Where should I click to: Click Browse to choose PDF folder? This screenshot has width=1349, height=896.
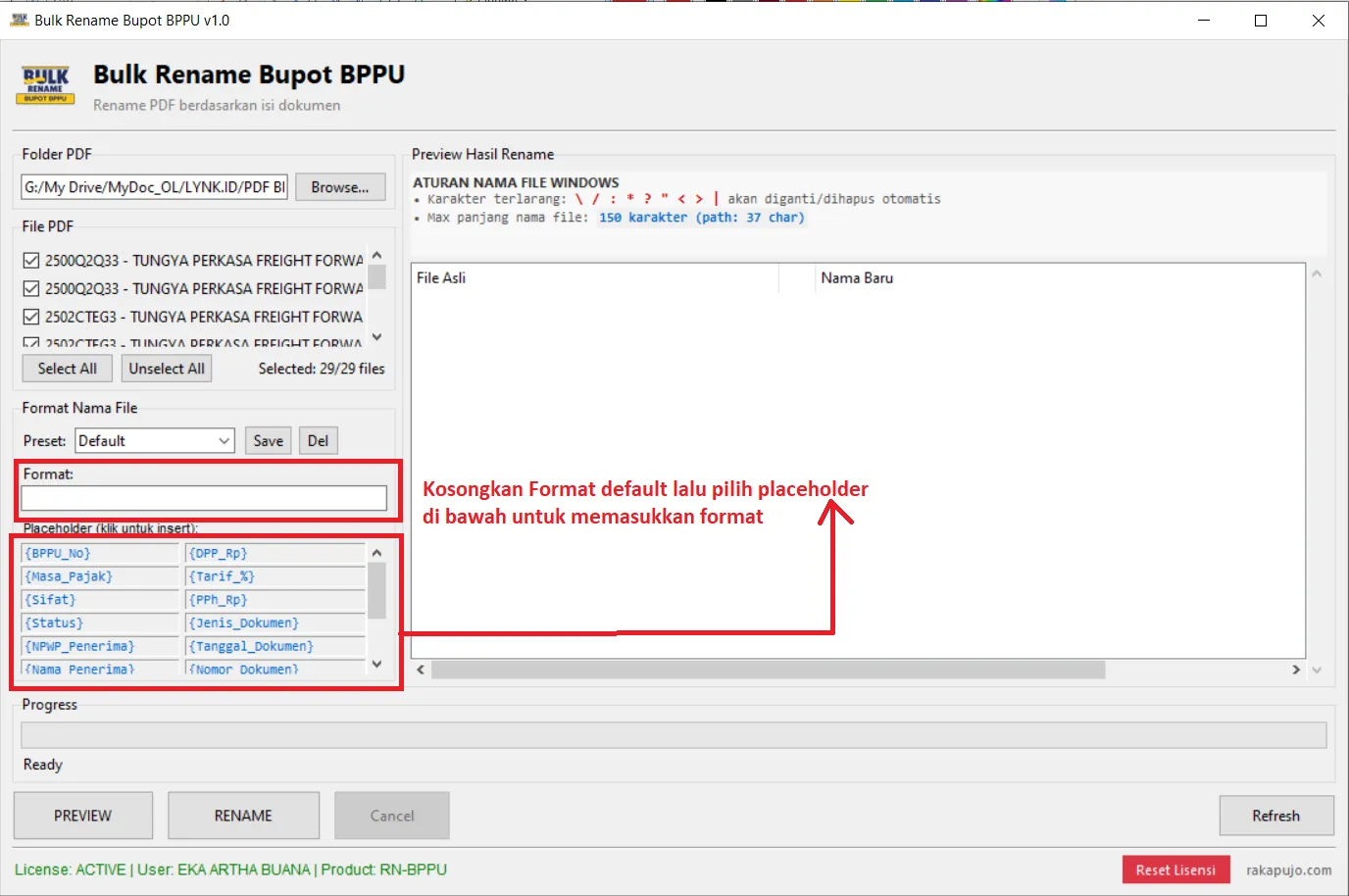(340, 187)
